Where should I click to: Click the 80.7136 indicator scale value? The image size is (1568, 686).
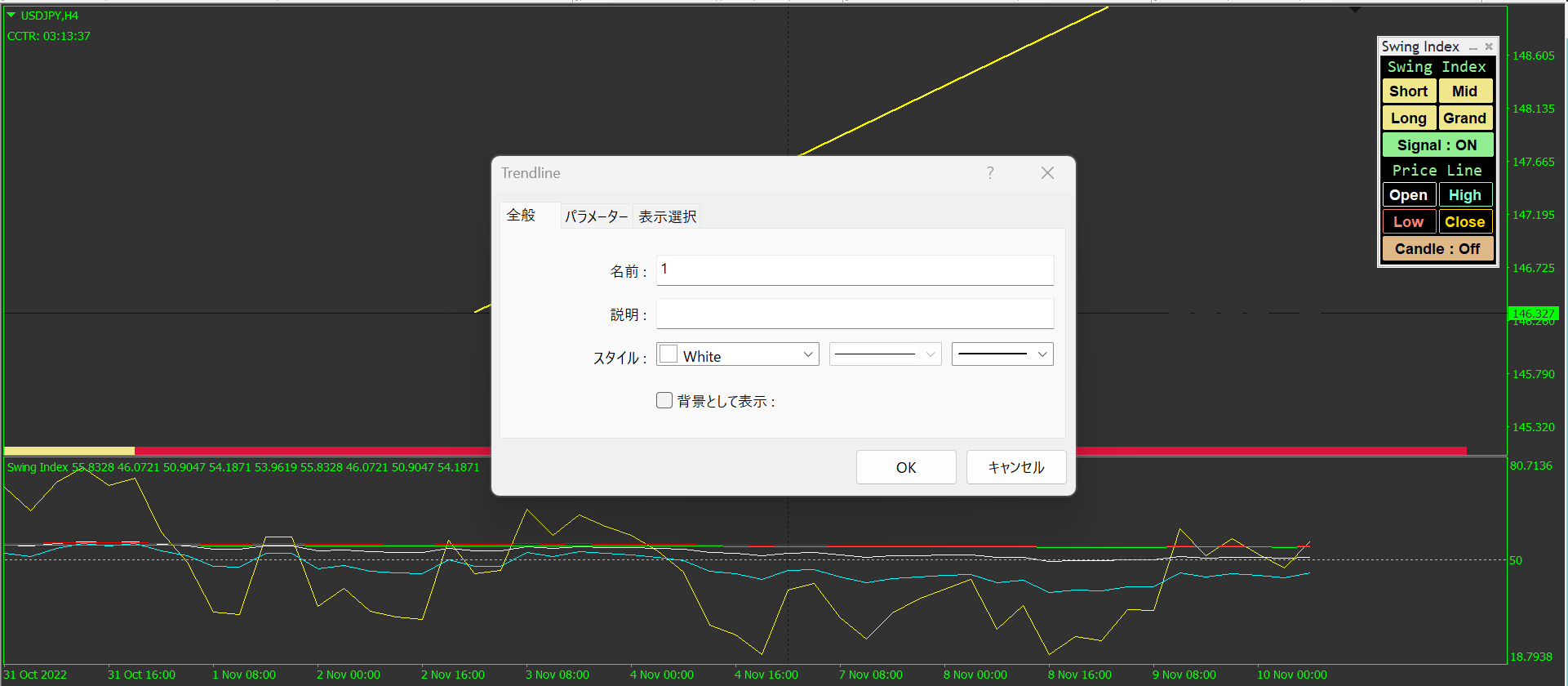point(1531,465)
